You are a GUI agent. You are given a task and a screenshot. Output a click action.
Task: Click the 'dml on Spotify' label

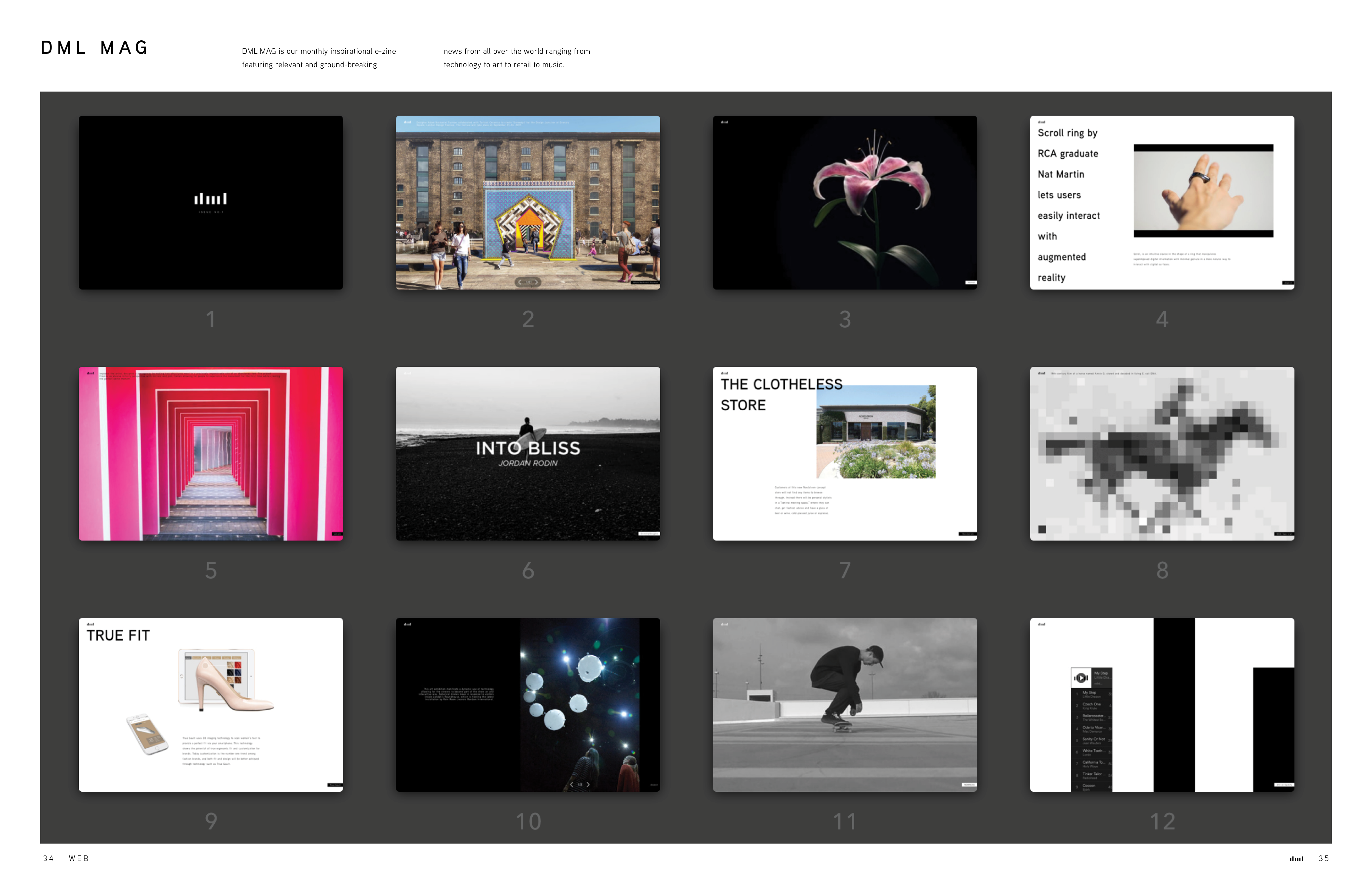[1284, 784]
